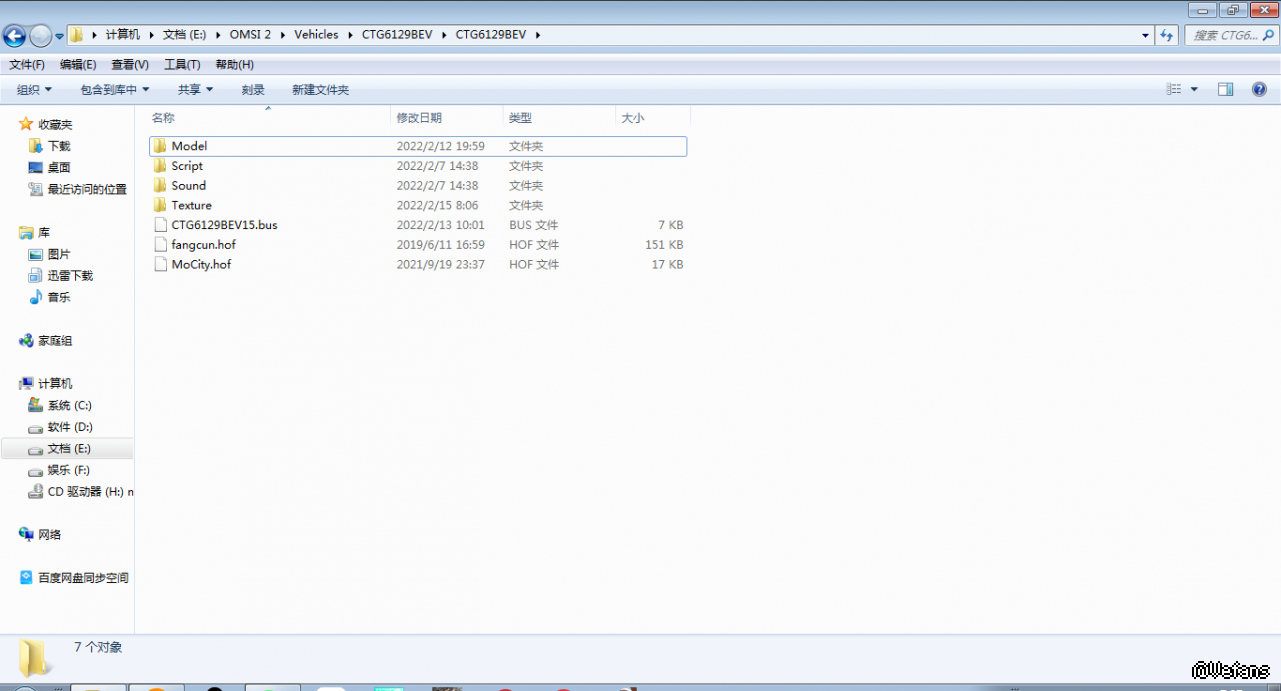Select the CTG6129BEV15.bus file icon

[x=160, y=225]
